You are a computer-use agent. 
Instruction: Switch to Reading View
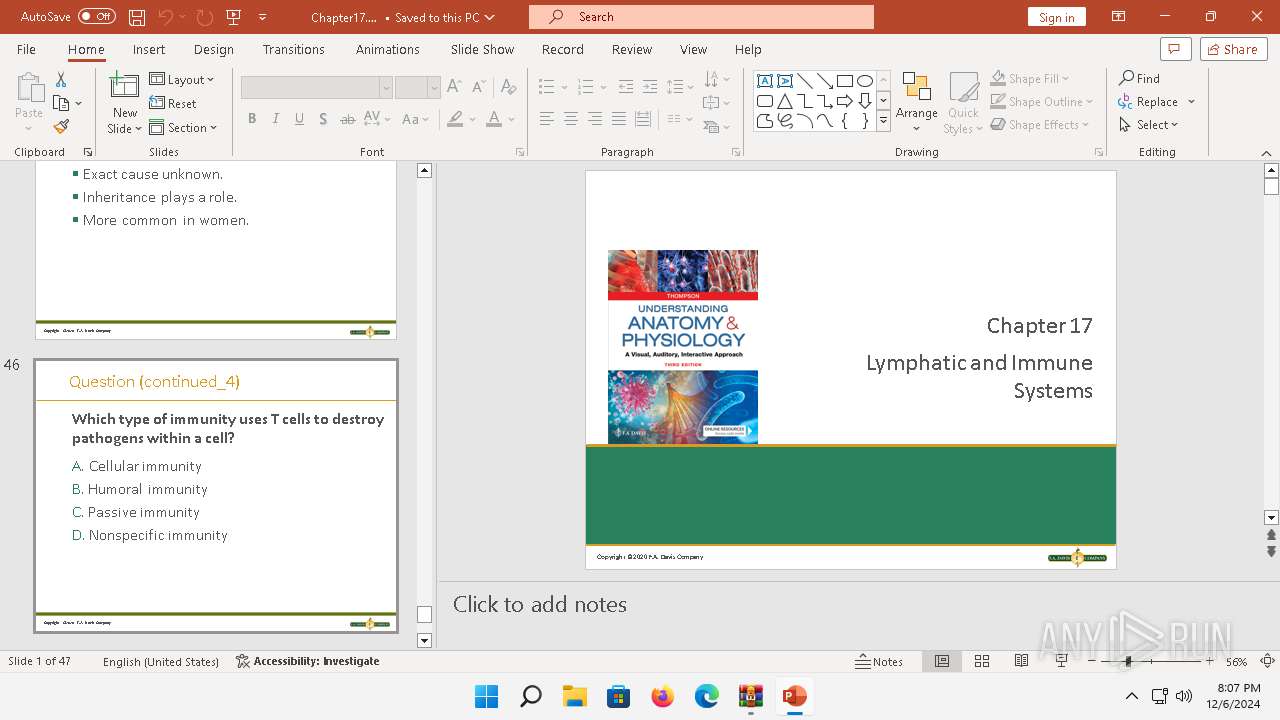[1021, 661]
